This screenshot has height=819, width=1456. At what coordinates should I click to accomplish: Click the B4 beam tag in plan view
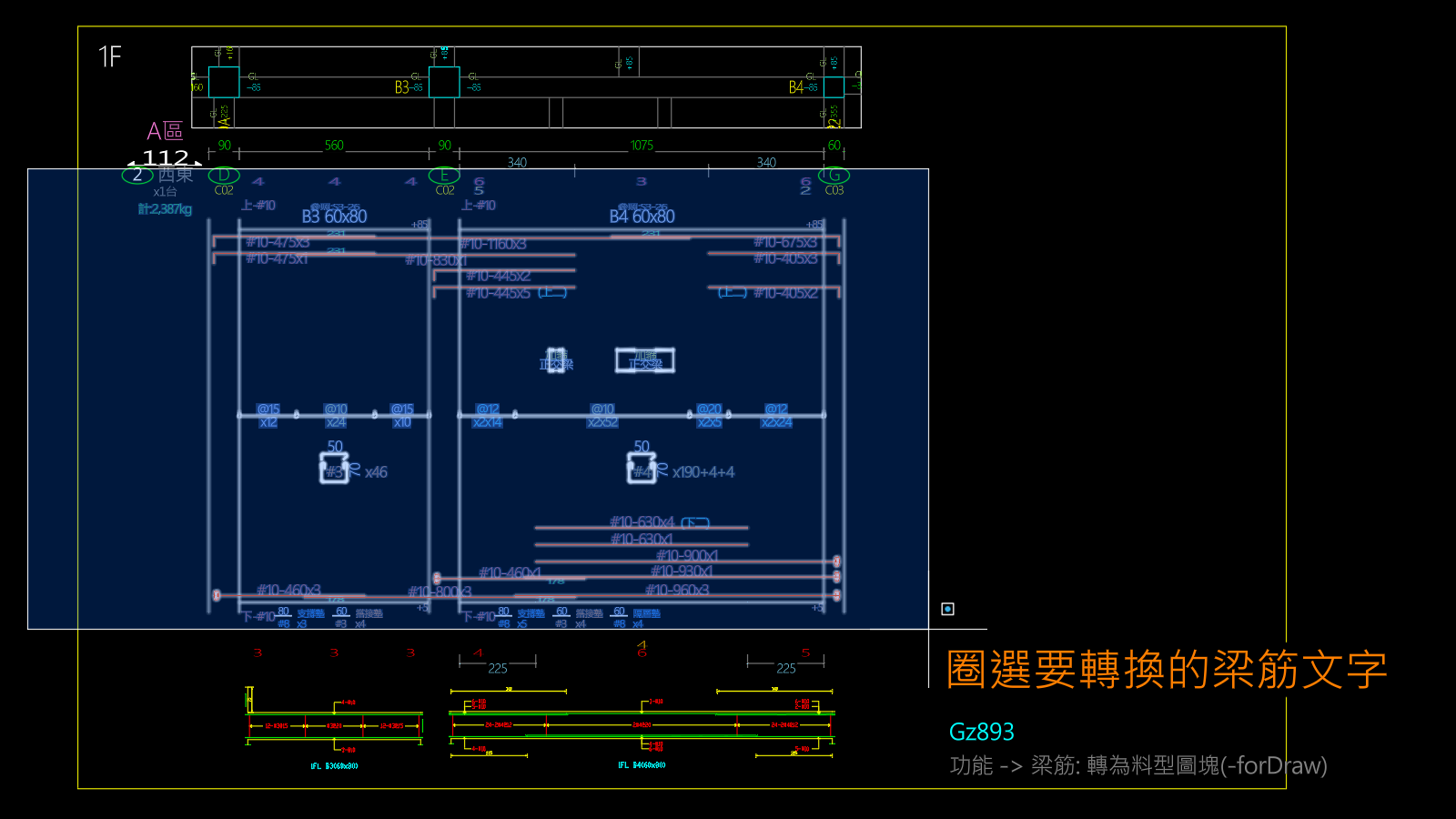pyautogui.click(x=796, y=87)
